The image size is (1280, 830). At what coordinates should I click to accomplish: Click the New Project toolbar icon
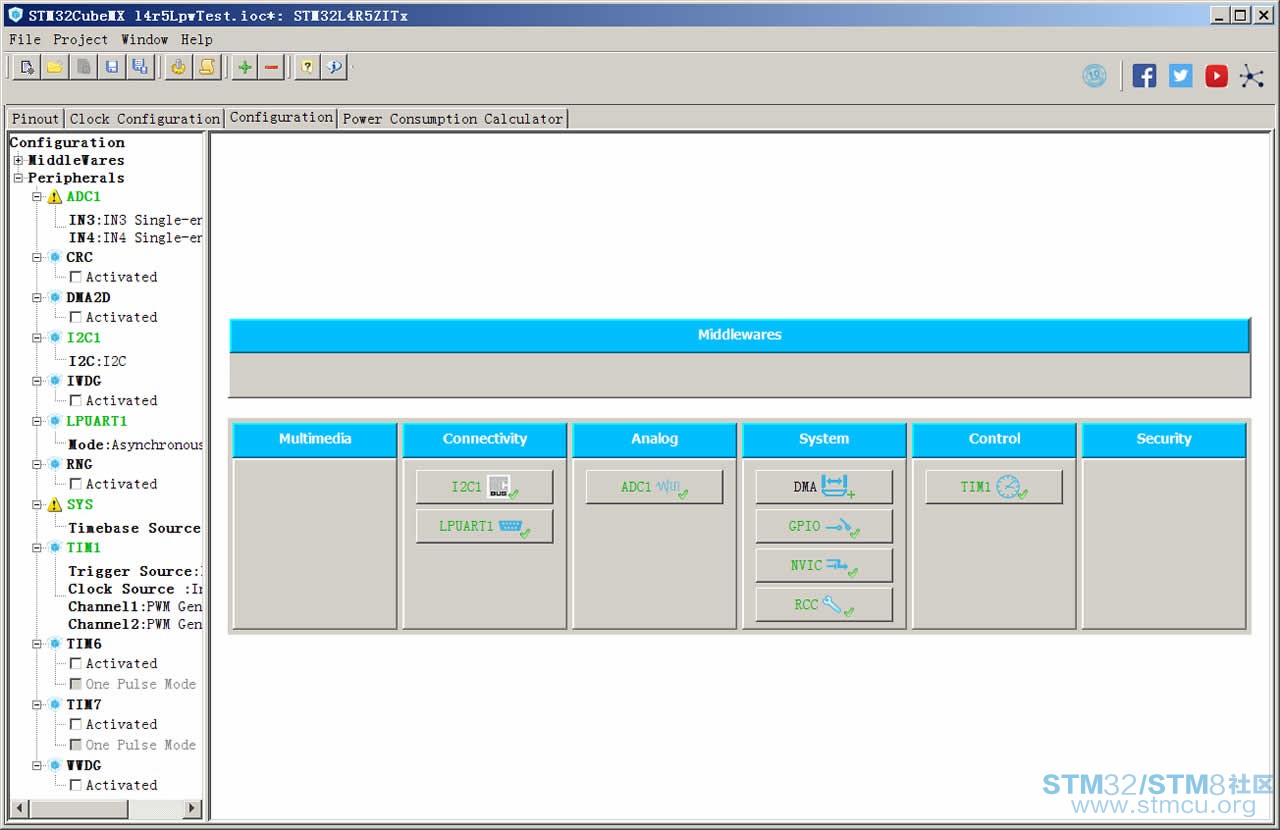[x=27, y=67]
